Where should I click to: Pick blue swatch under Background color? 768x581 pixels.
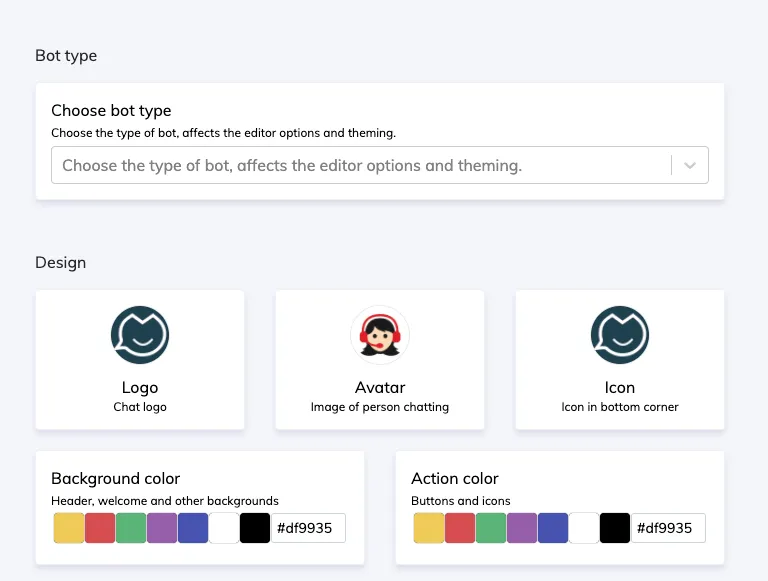pyautogui.click(x=193, y=528)
